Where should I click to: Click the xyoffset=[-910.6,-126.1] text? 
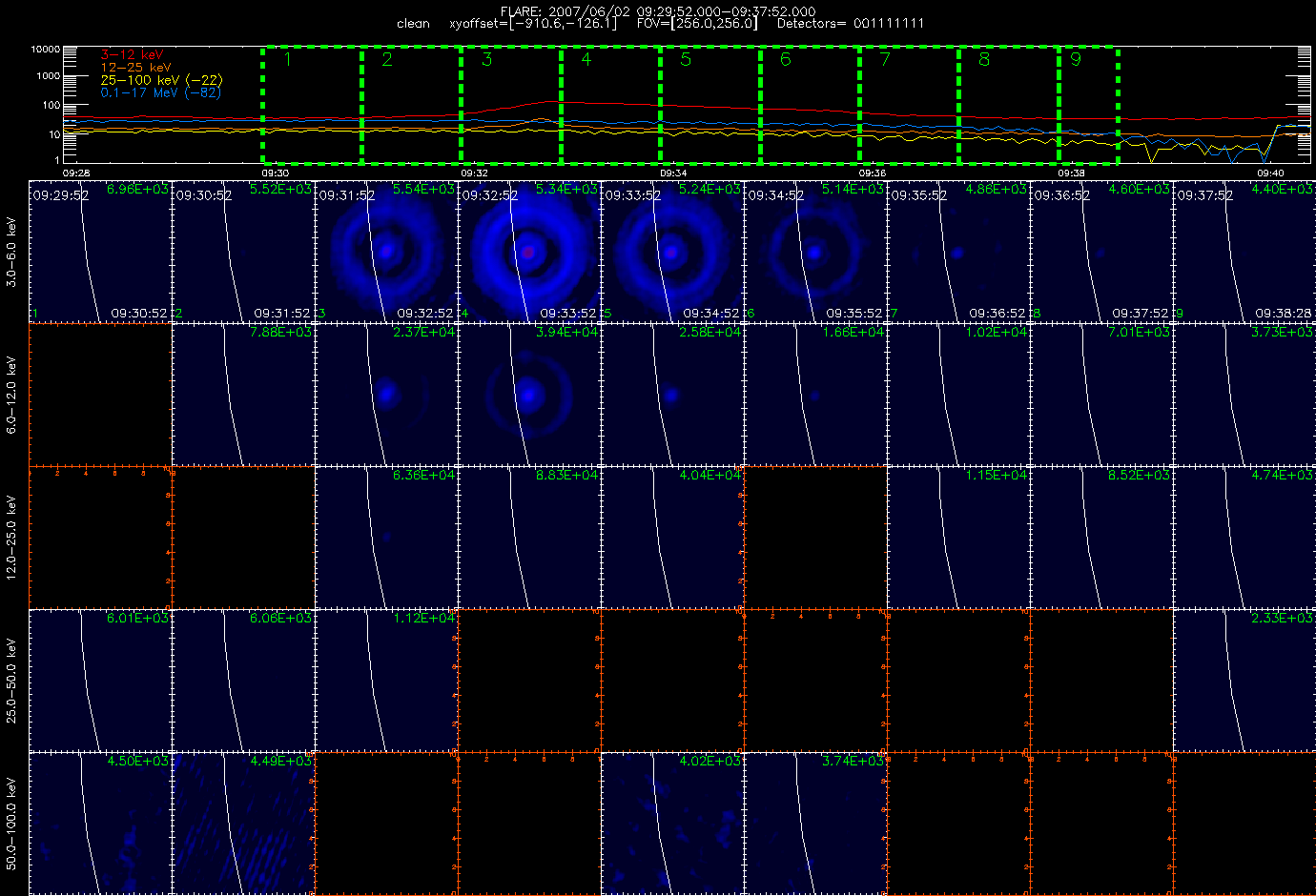(532, 23)
